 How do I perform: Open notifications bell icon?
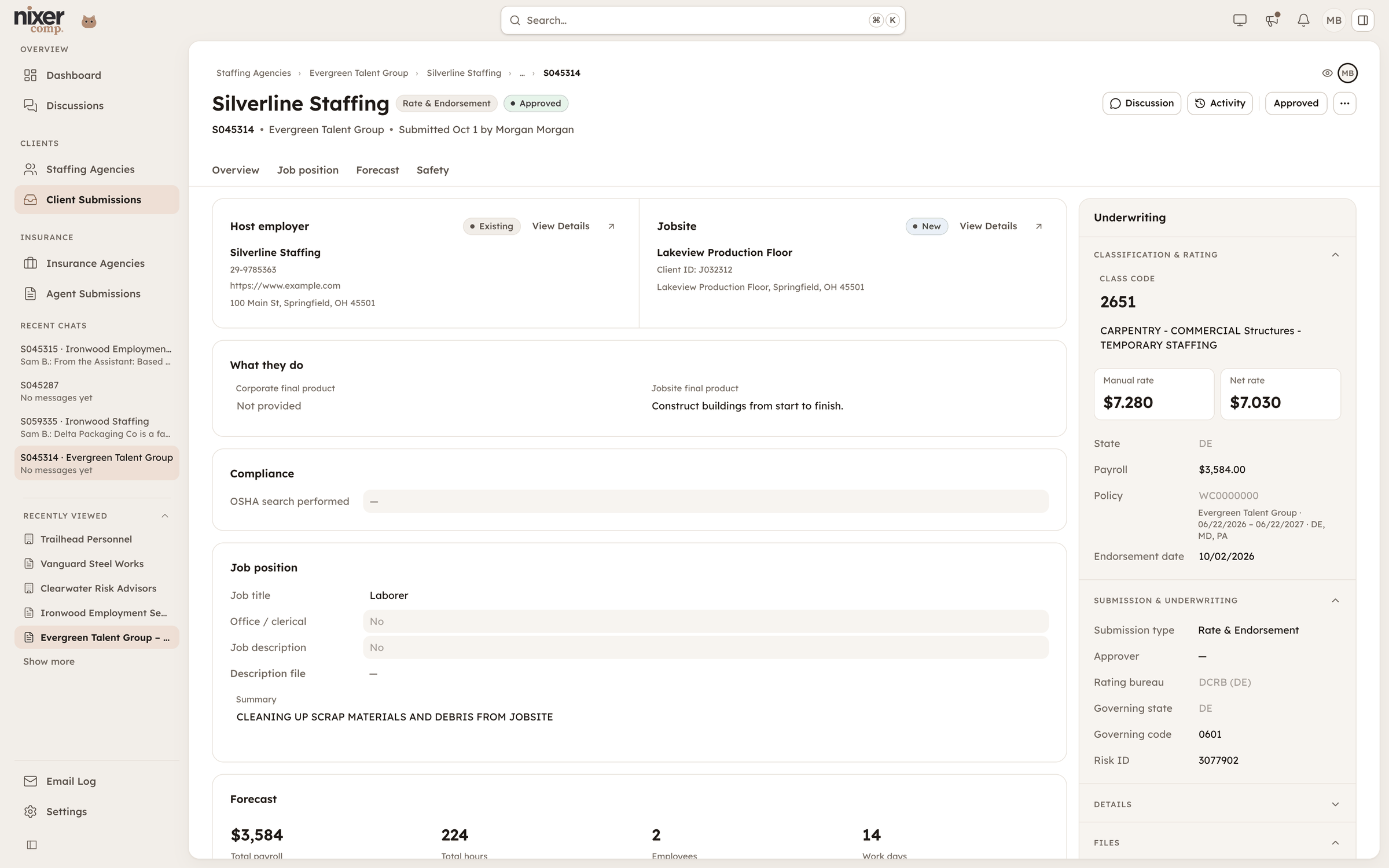[1303, 20]
